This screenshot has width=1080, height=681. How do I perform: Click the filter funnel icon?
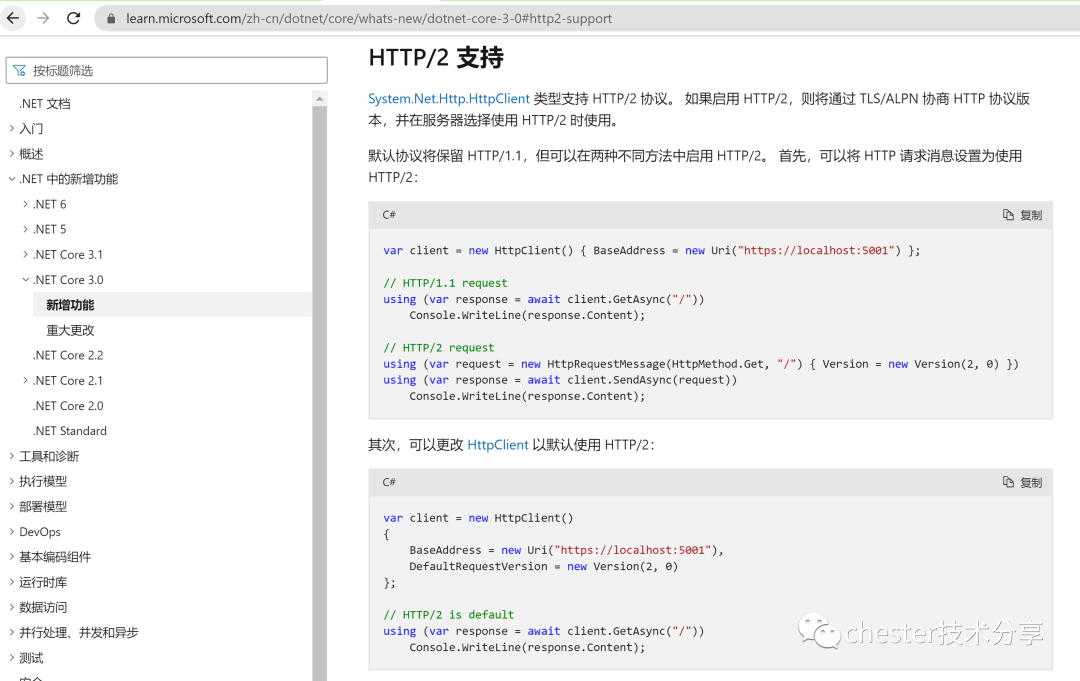[19, 70]
